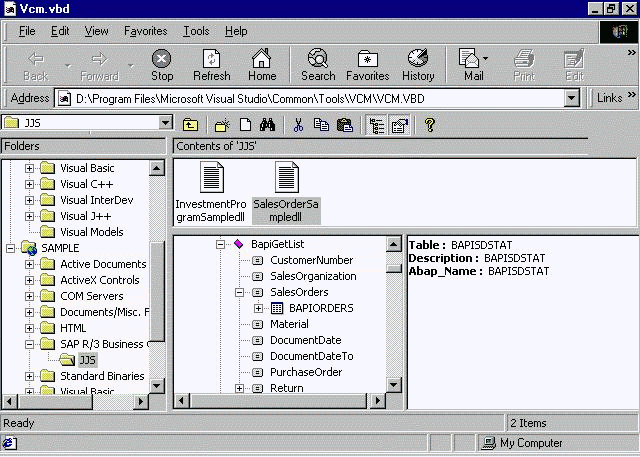Collapse the SalesOrders node
The width and height of the screenshot is (640, 457).
[x=240, y=292]
